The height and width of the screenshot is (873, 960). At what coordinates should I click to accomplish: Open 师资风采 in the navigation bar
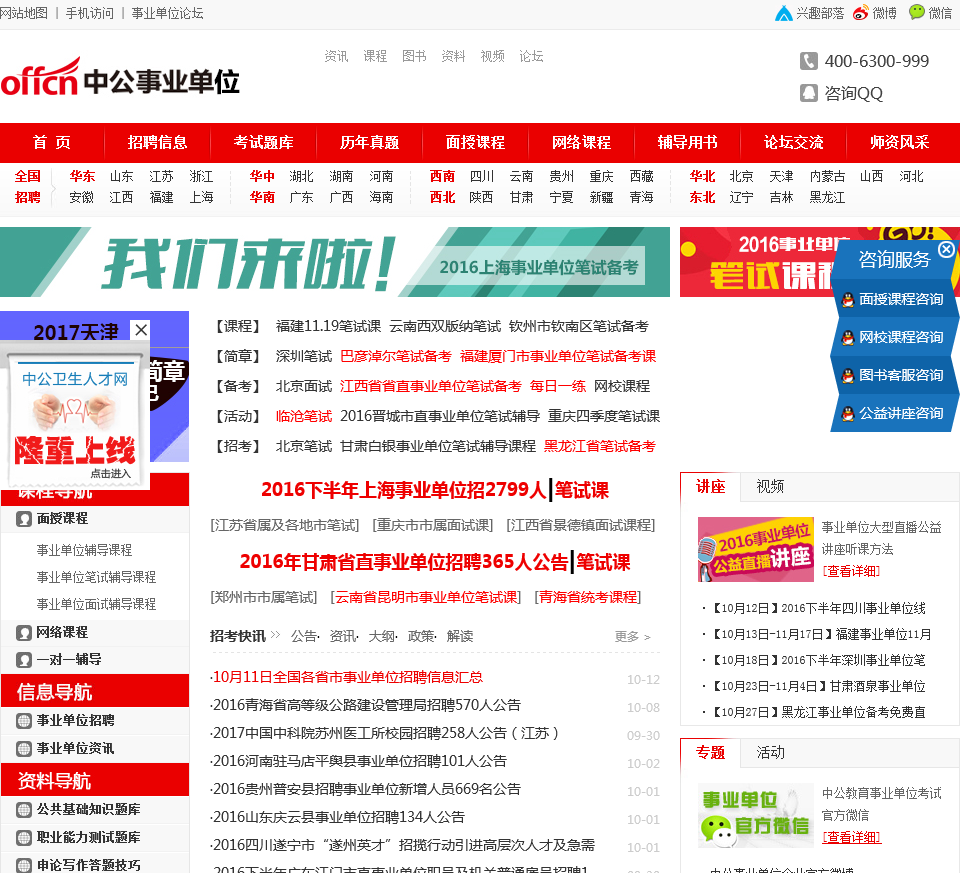(899, 143)
